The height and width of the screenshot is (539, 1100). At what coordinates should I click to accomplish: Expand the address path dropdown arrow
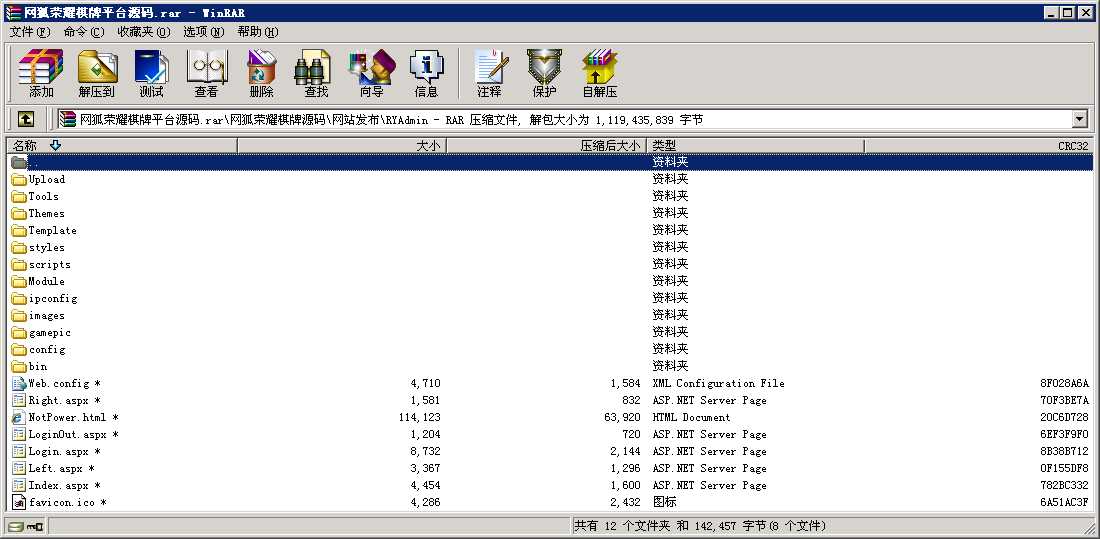(1080, 119)
